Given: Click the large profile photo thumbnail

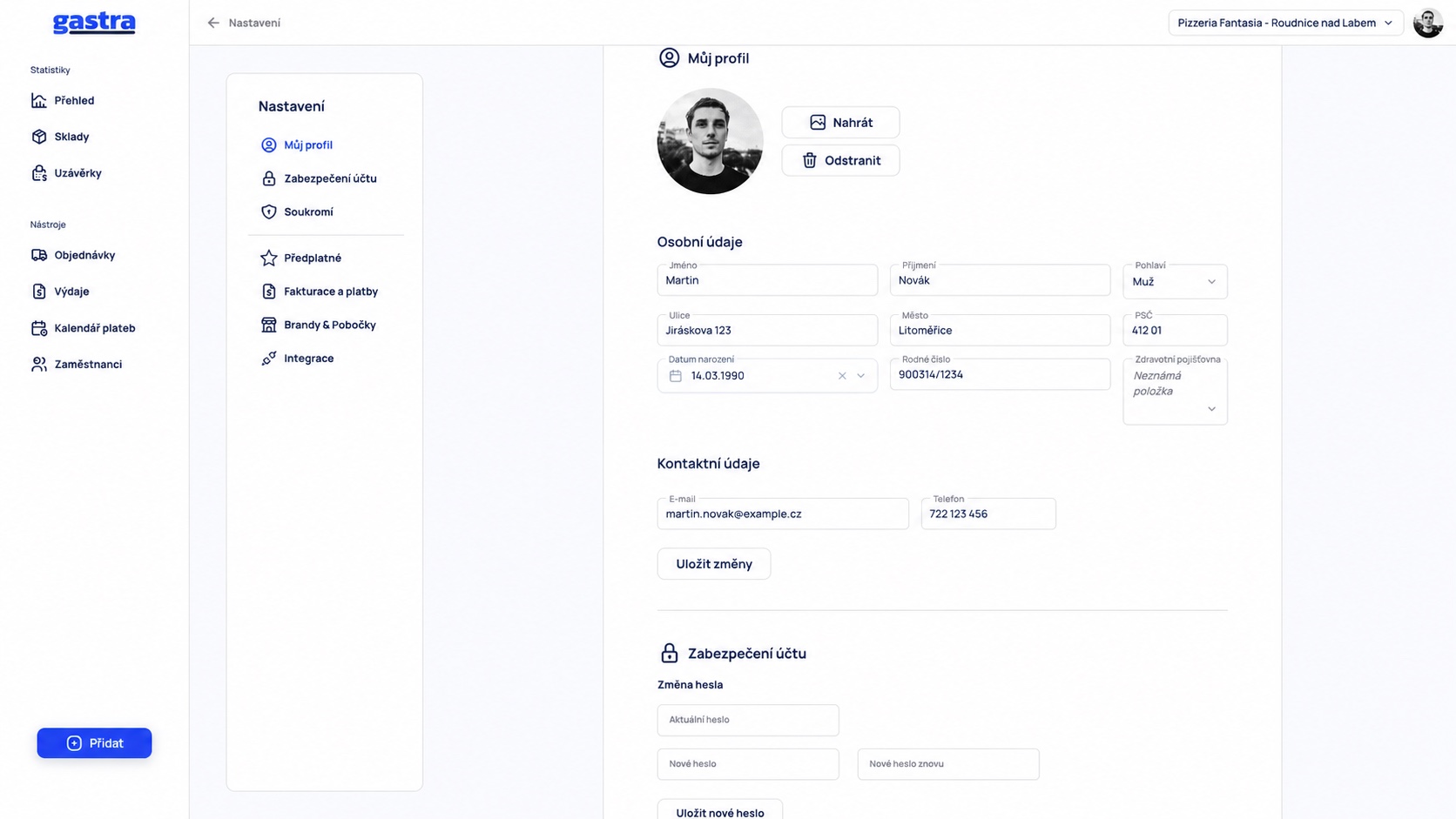Looking at the screenshot, I should 710,141.
